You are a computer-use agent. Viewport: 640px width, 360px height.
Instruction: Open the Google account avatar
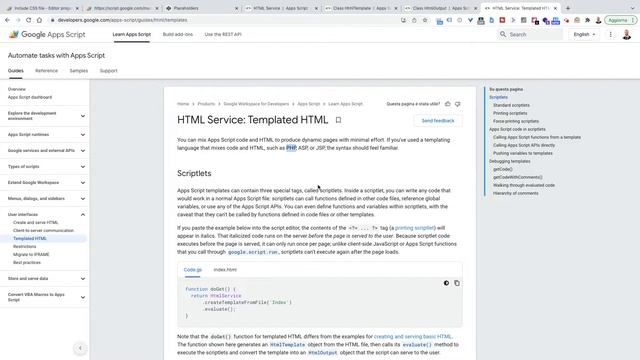627,35
